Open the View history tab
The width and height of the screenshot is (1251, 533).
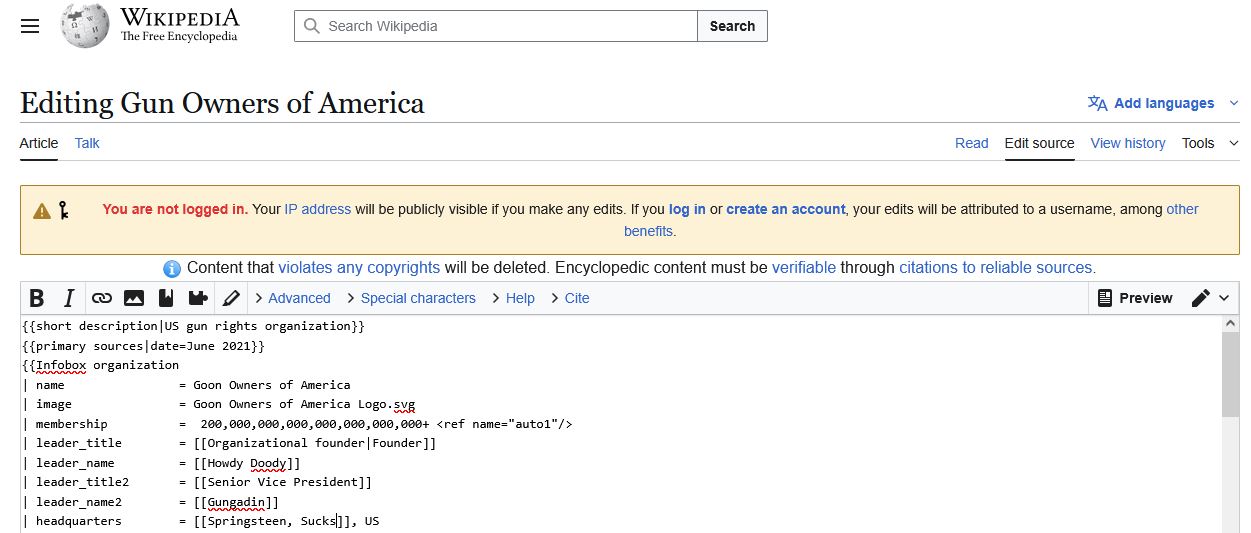(x=1128, y=143)
